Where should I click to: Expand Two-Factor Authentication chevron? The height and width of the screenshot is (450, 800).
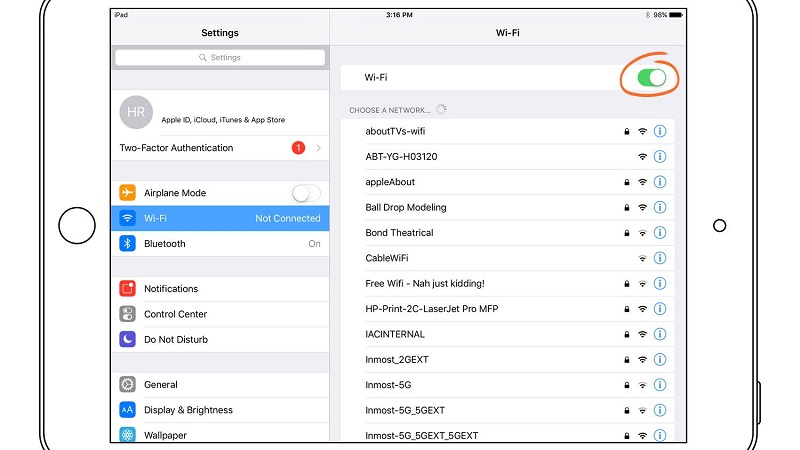pos(318,148)
